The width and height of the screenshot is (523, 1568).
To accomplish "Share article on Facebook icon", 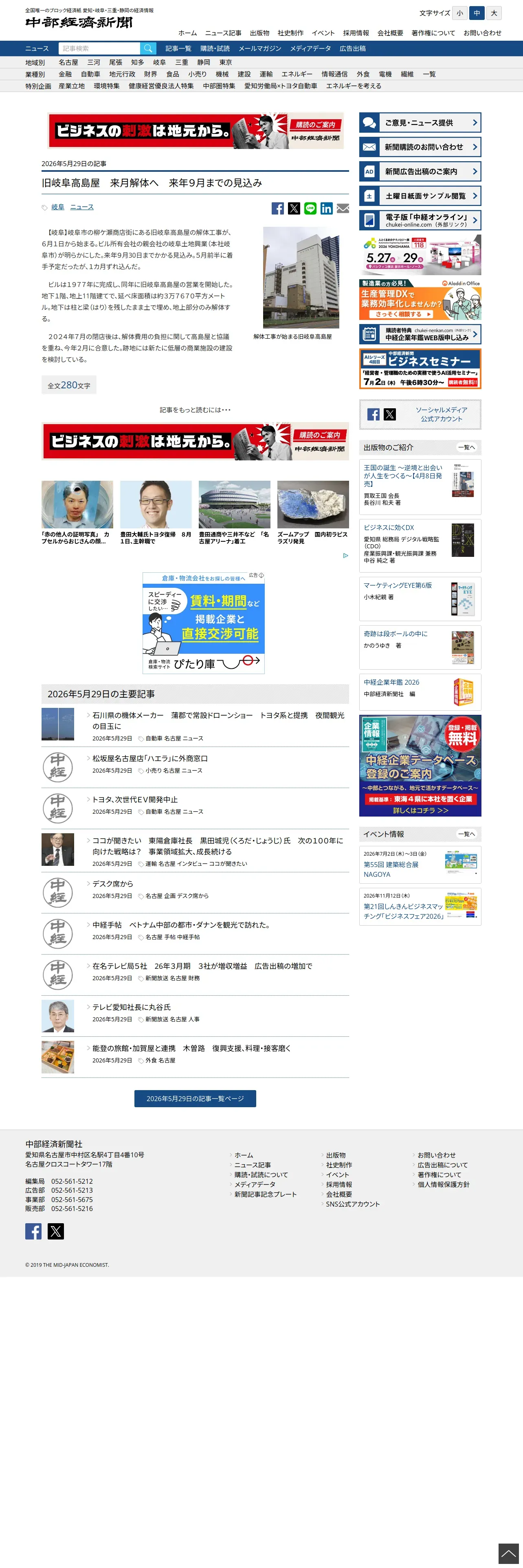I will (278, 208).
